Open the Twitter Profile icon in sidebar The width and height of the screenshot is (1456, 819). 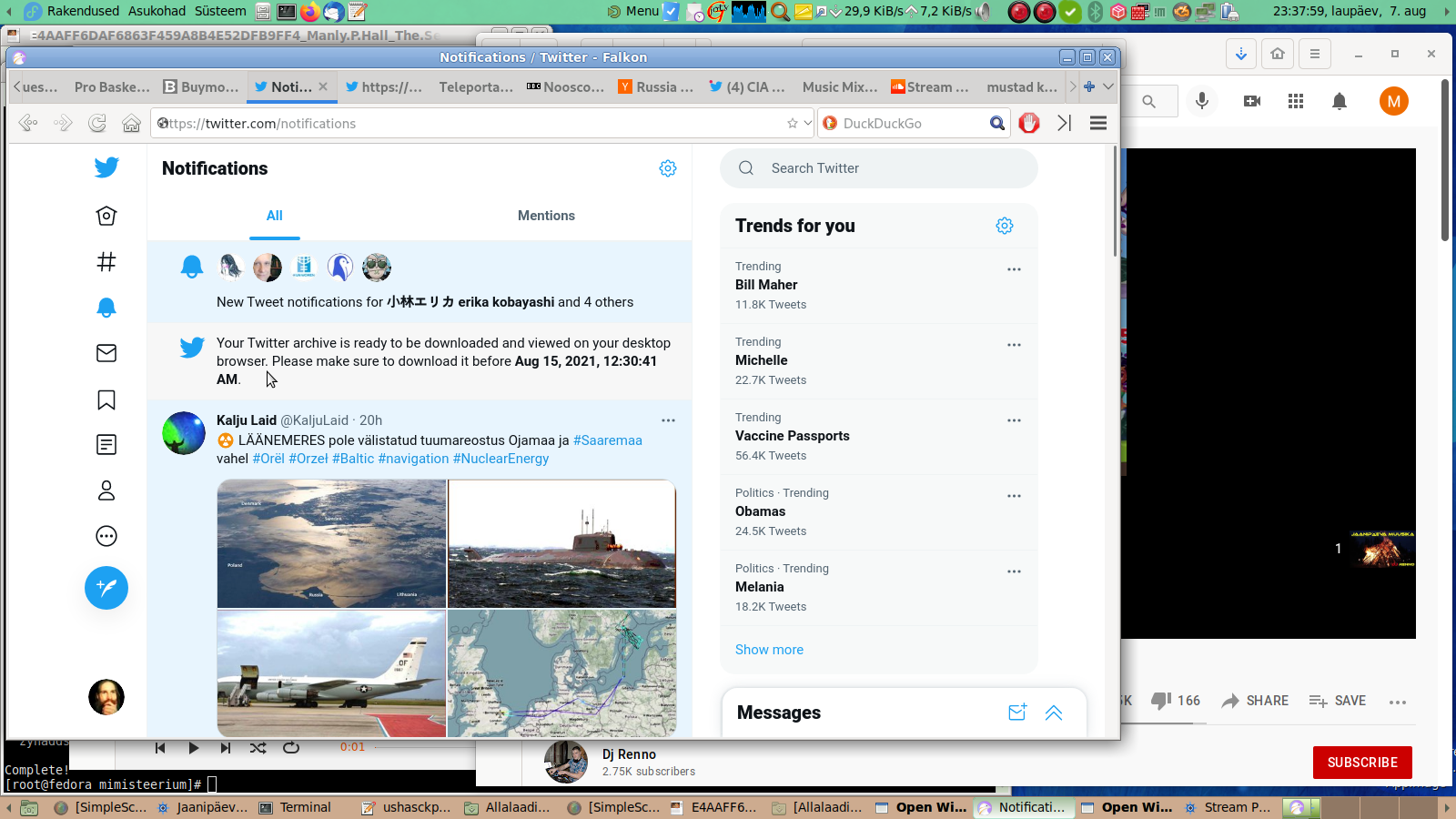[106, 490]
